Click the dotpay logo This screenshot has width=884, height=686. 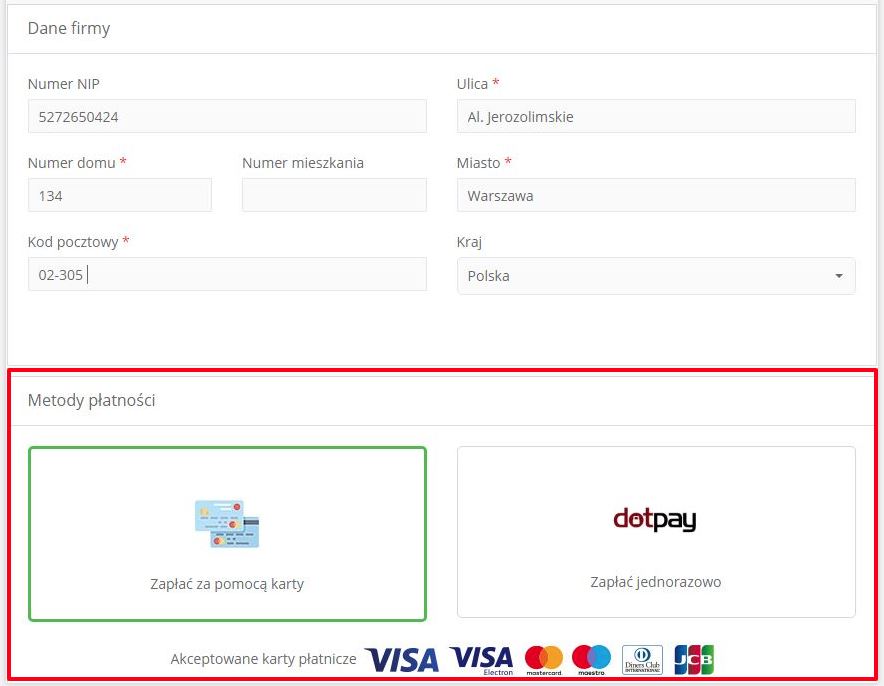pos(655,519)
